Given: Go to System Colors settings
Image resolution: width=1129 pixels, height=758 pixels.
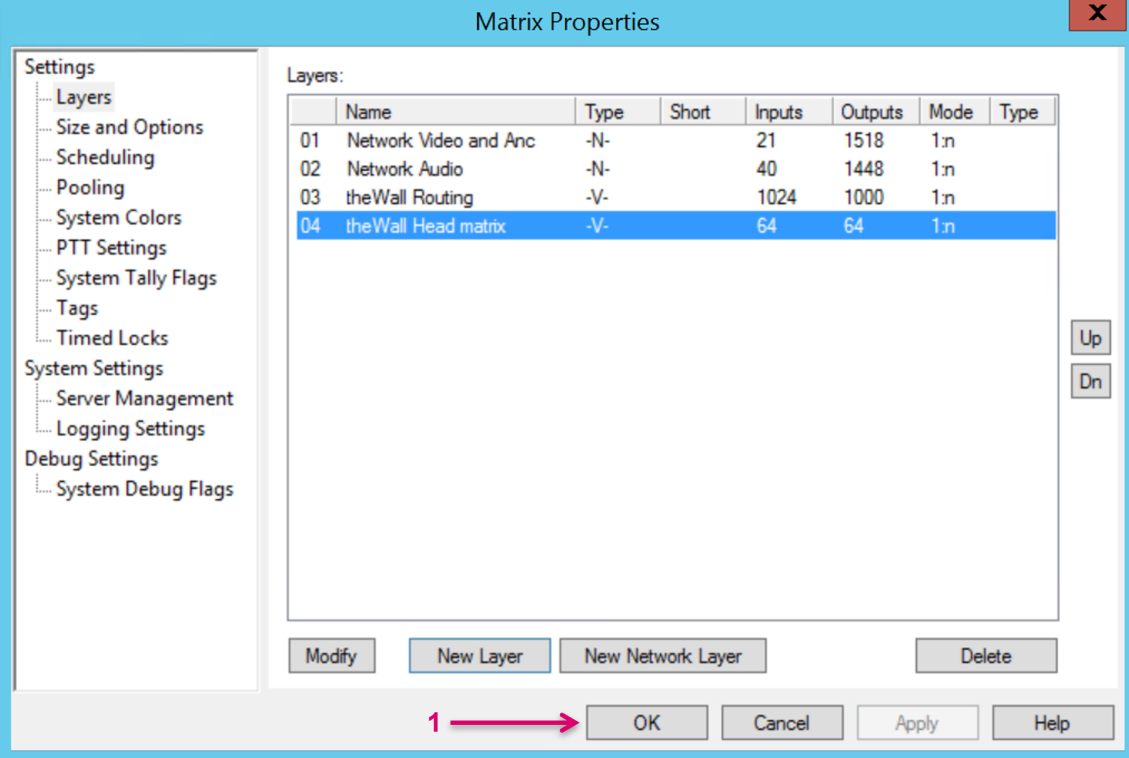Looking at the screenshot, I should 118,217.
